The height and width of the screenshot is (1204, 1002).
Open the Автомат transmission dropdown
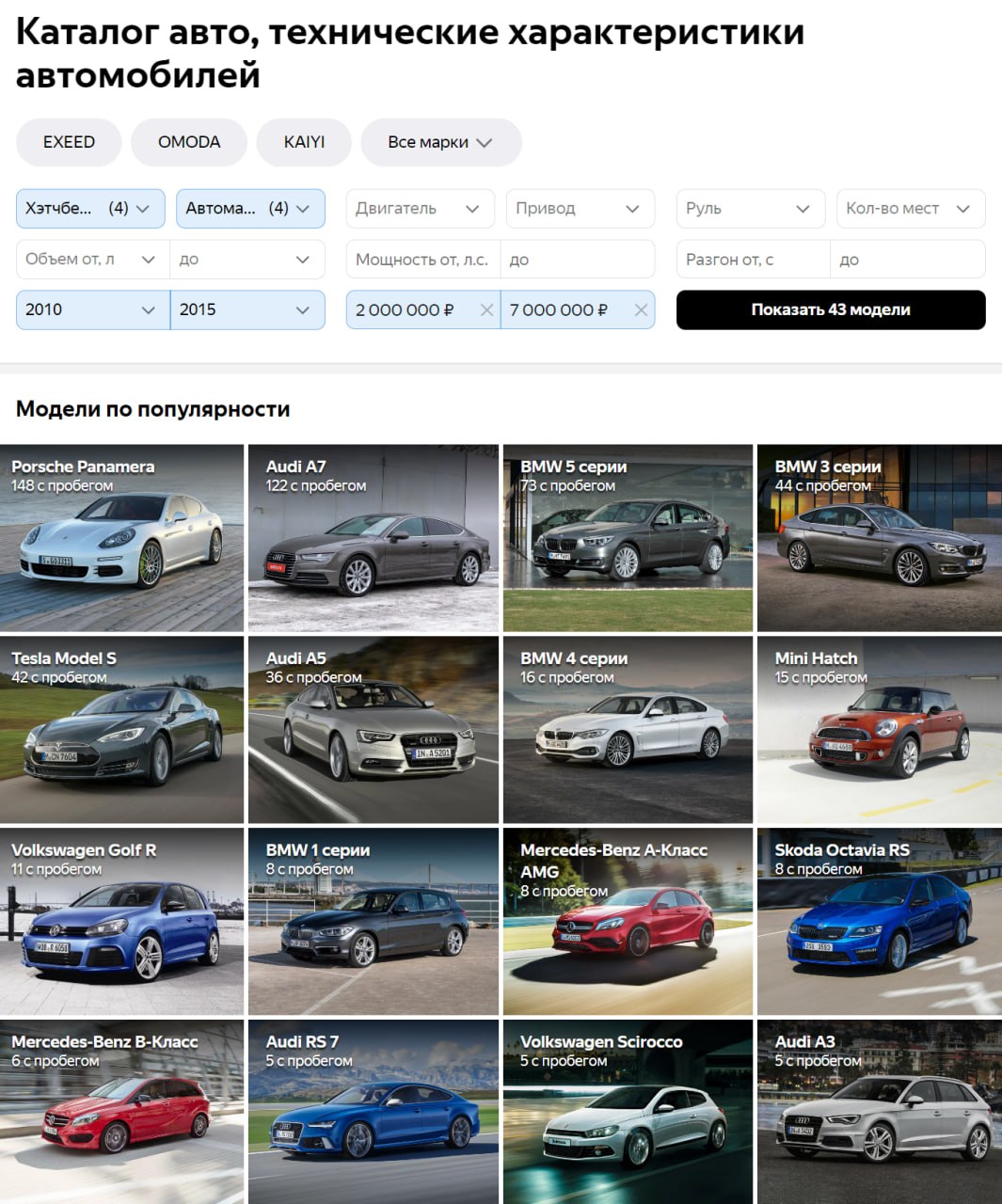pyautogui.click(x=250, y=209)
